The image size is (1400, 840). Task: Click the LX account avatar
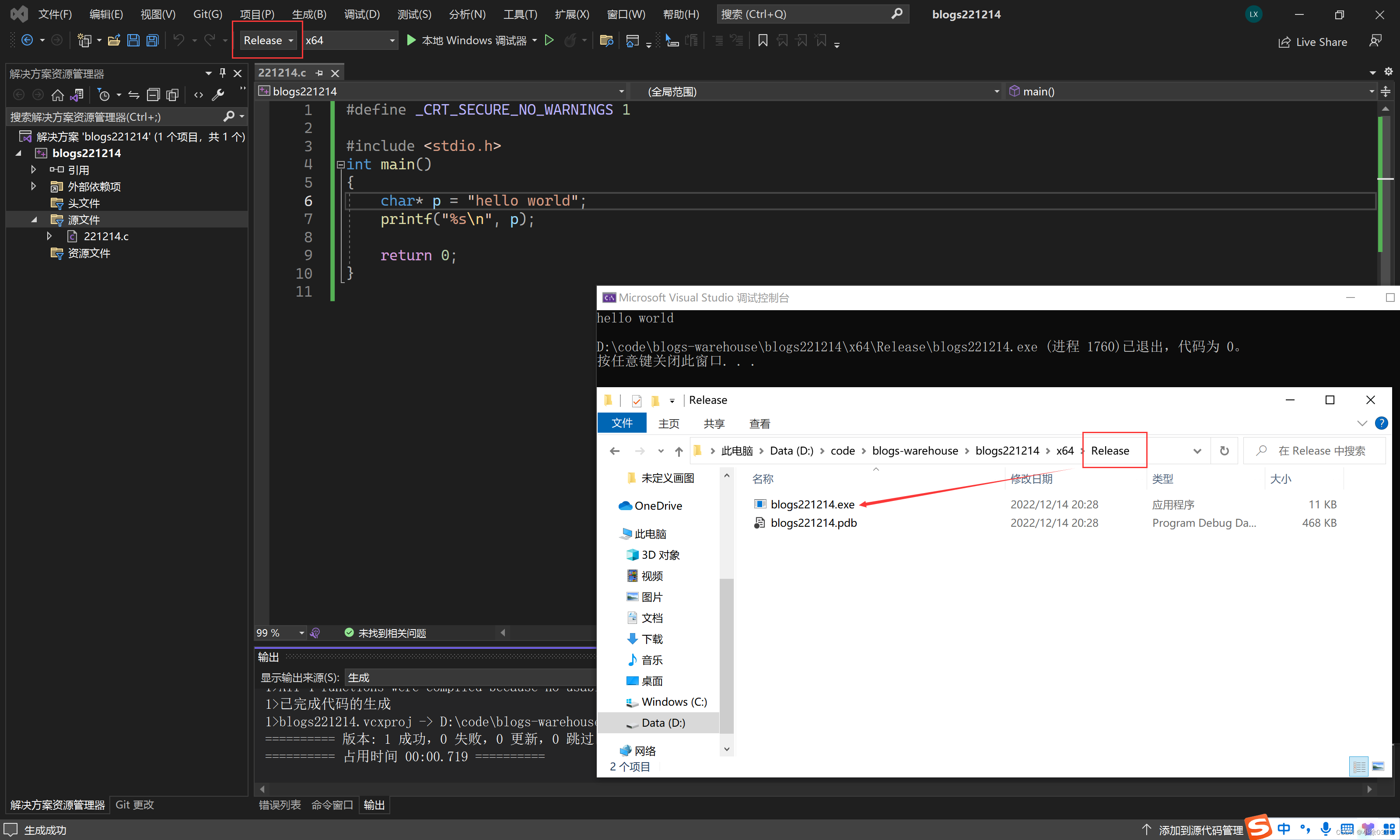pos(1253,14)
